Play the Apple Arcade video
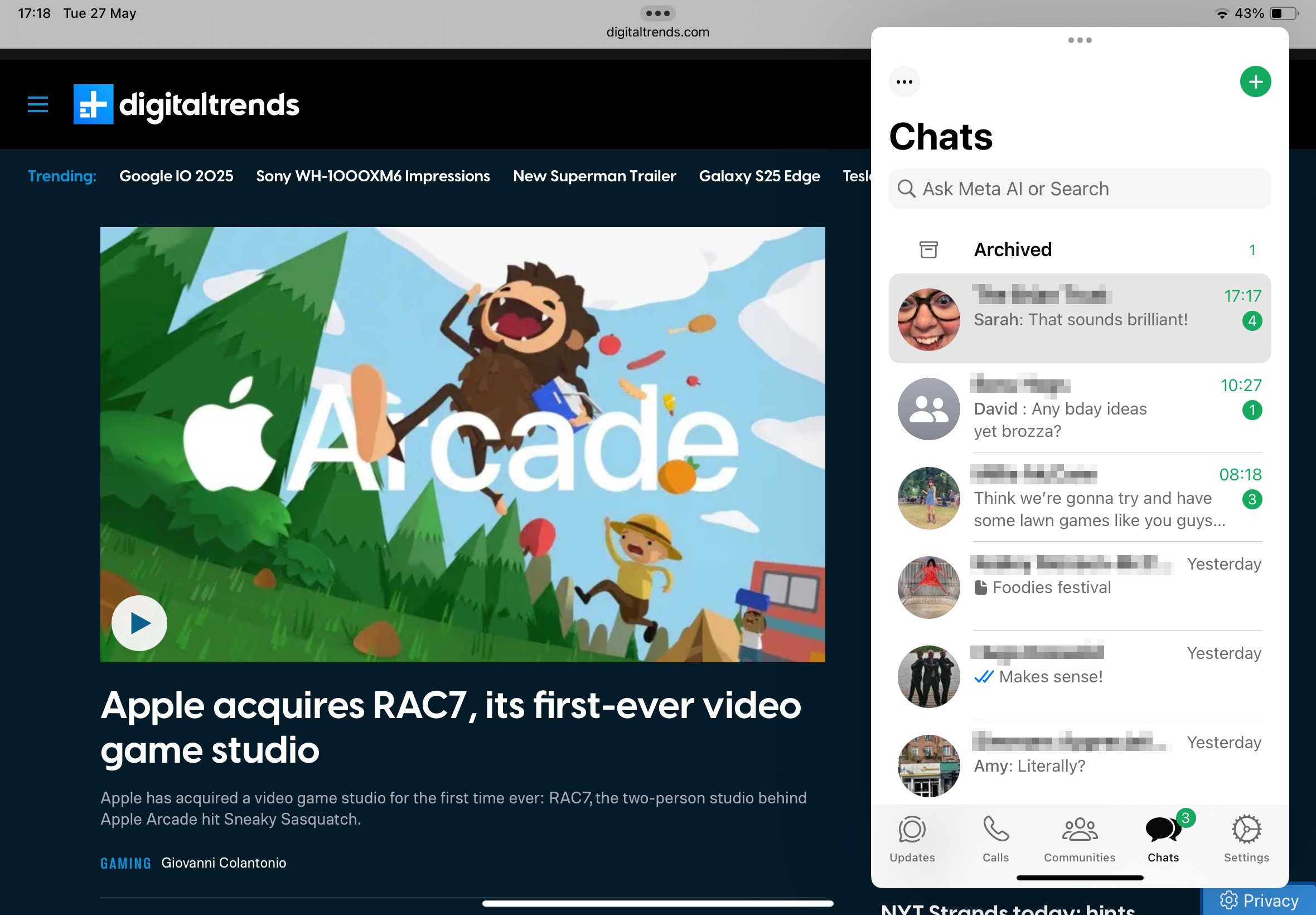The height and width of the screenshot is (915, 1316). coord(139,623)
